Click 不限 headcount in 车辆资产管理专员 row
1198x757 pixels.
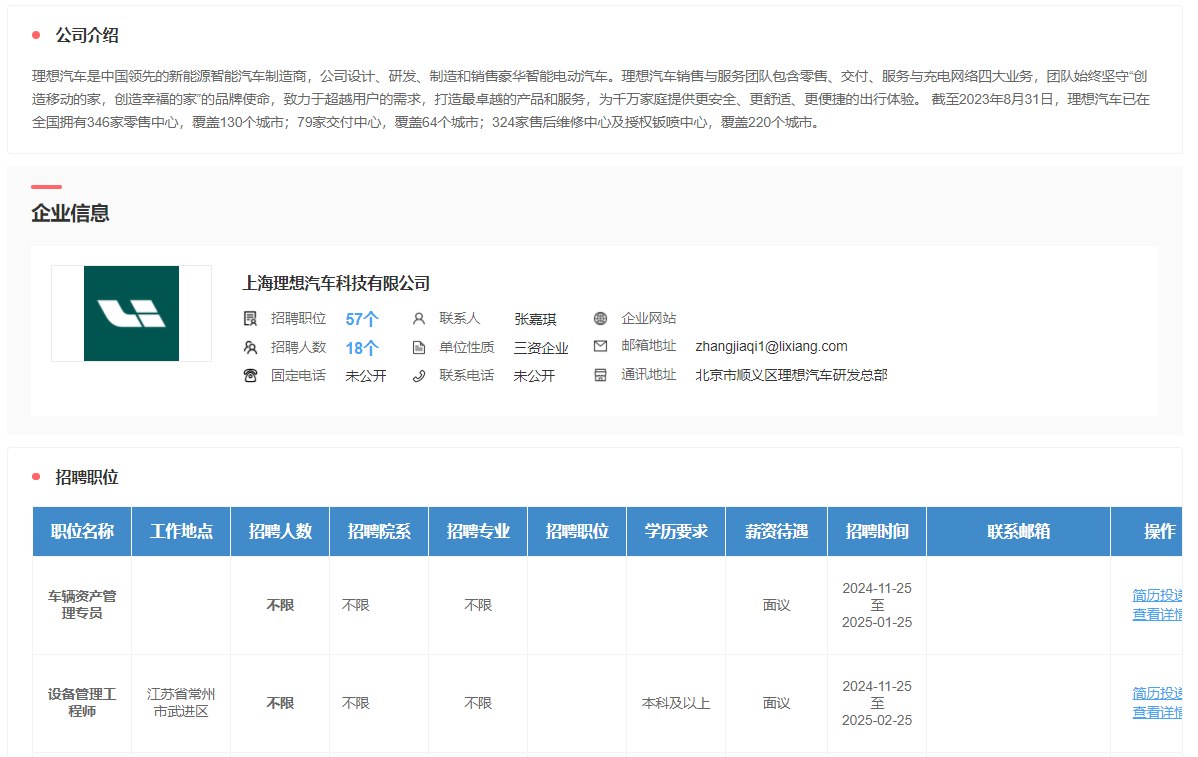[x=280, y=605]
